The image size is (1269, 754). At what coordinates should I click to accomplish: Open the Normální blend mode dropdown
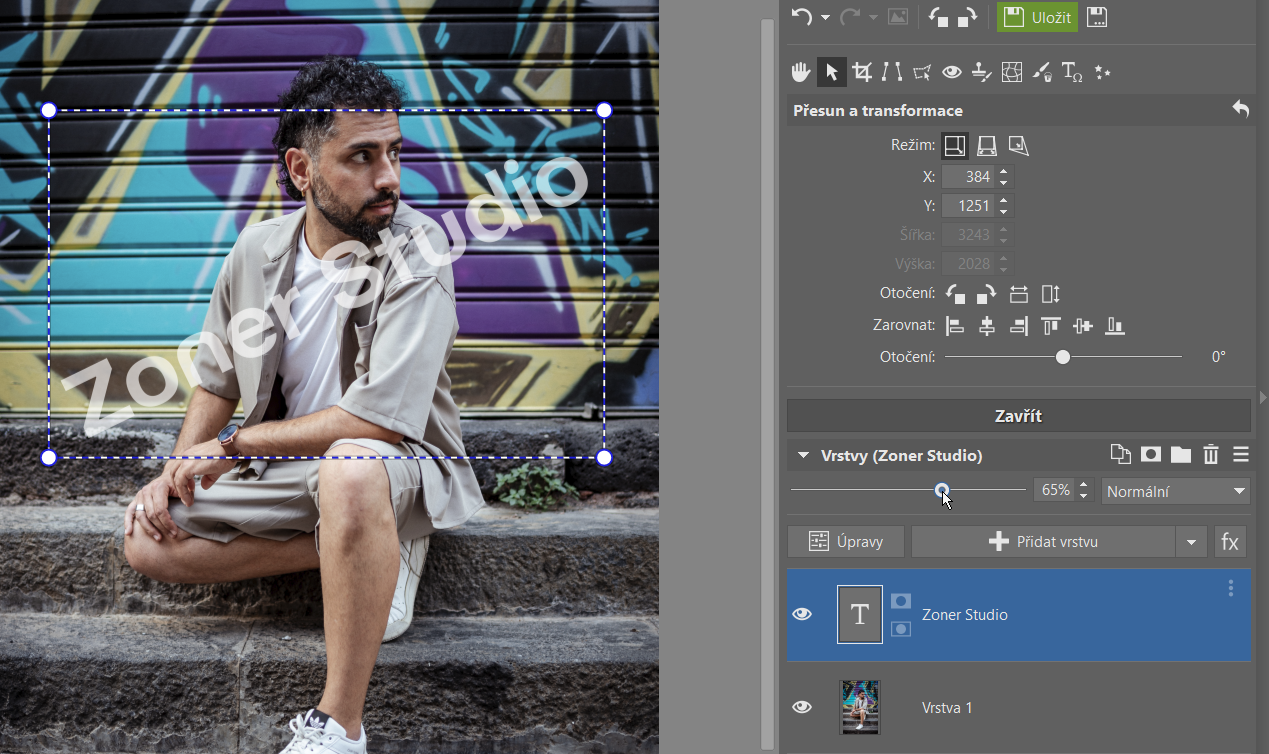pyautogui.click(x=1175, y=491)
